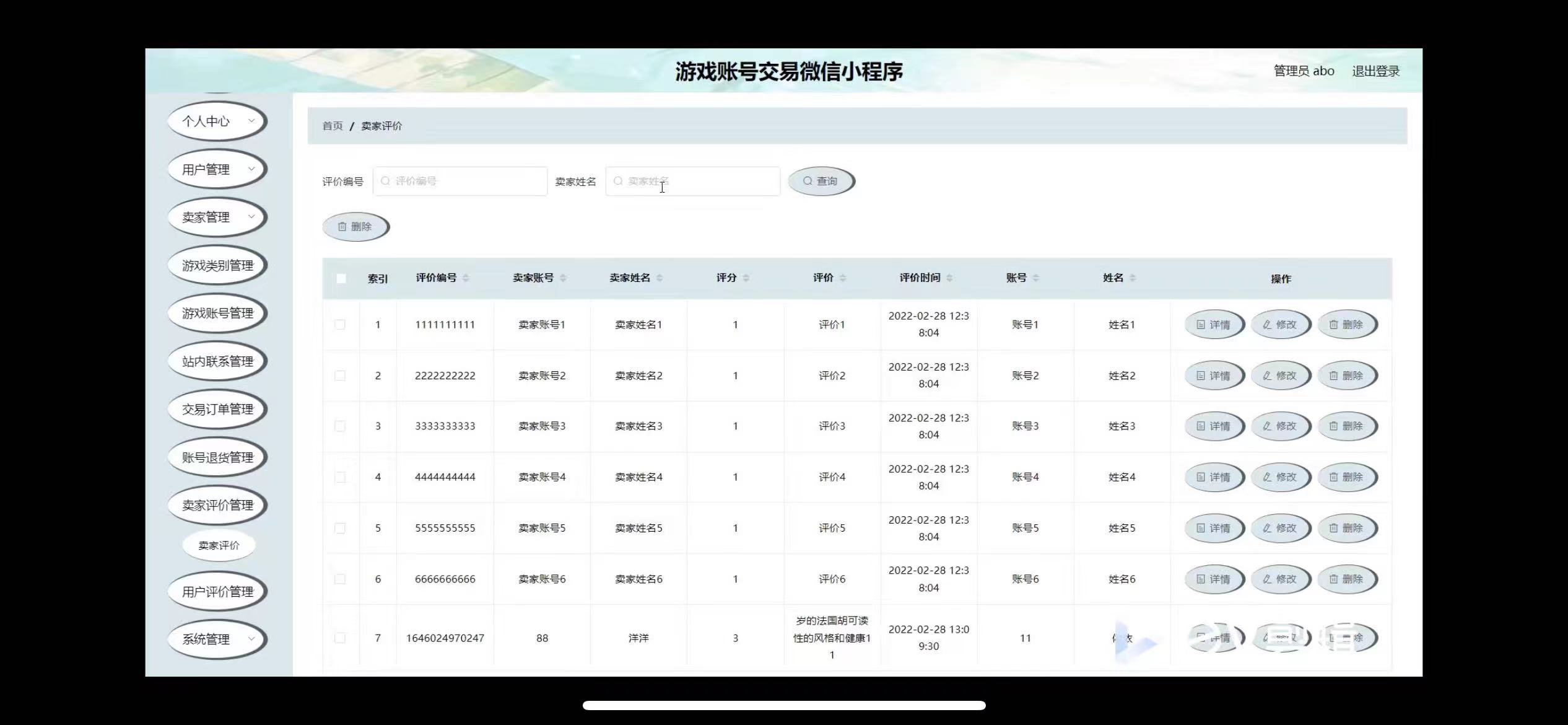The image size is (1568, 725).
Task: Check the checkbox for row 1646024970247
Action: [x=340, y=638]
